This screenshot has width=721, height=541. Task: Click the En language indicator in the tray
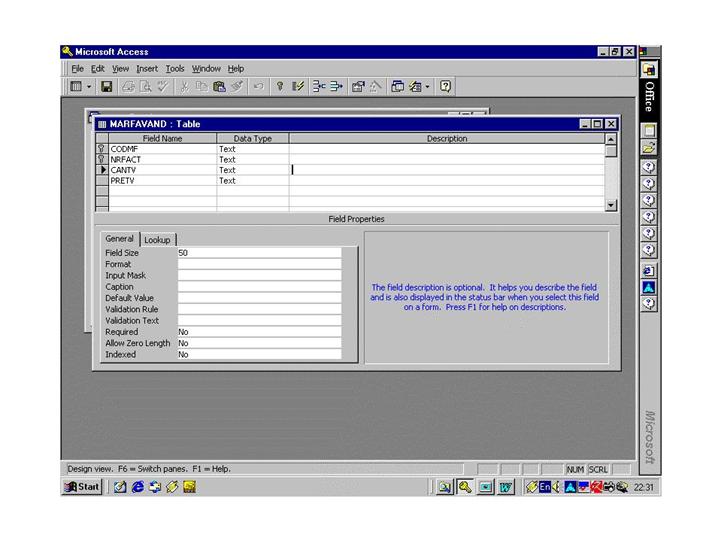click(x=544, y=487)
